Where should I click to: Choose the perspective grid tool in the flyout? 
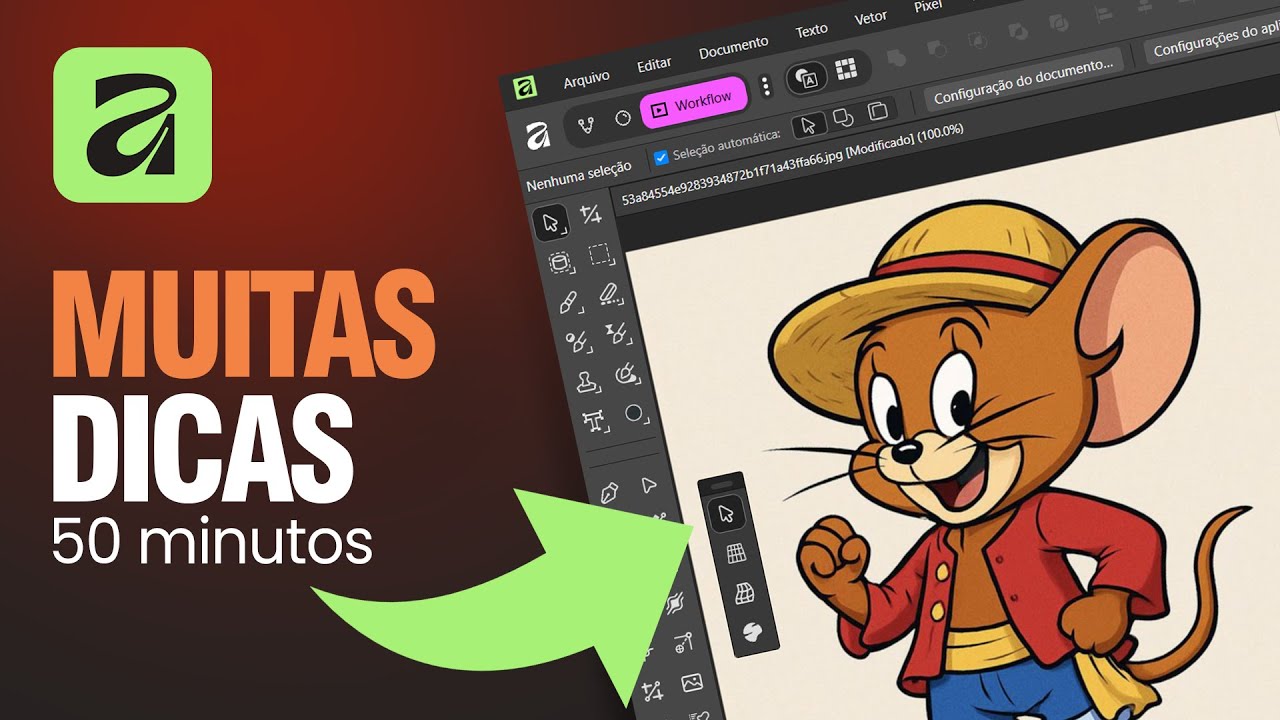pyautogui.click(x=735, y=553)
